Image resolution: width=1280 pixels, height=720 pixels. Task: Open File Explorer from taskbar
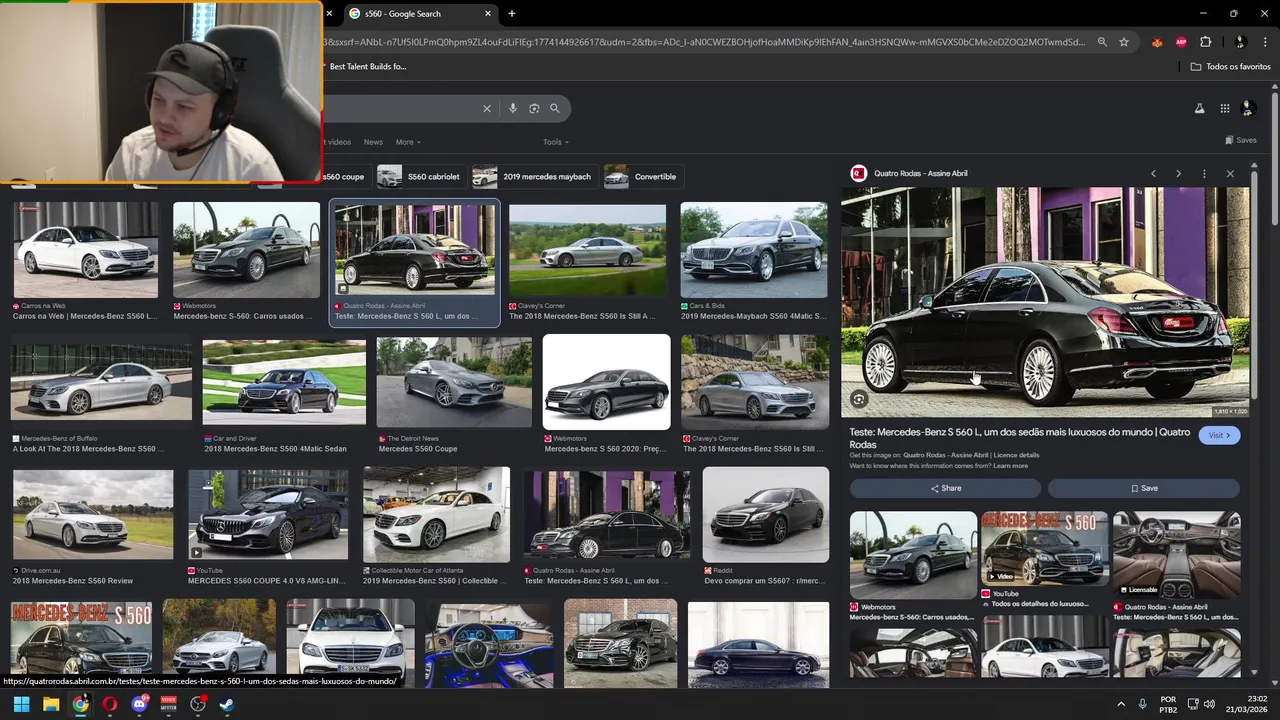click(51, 704)
